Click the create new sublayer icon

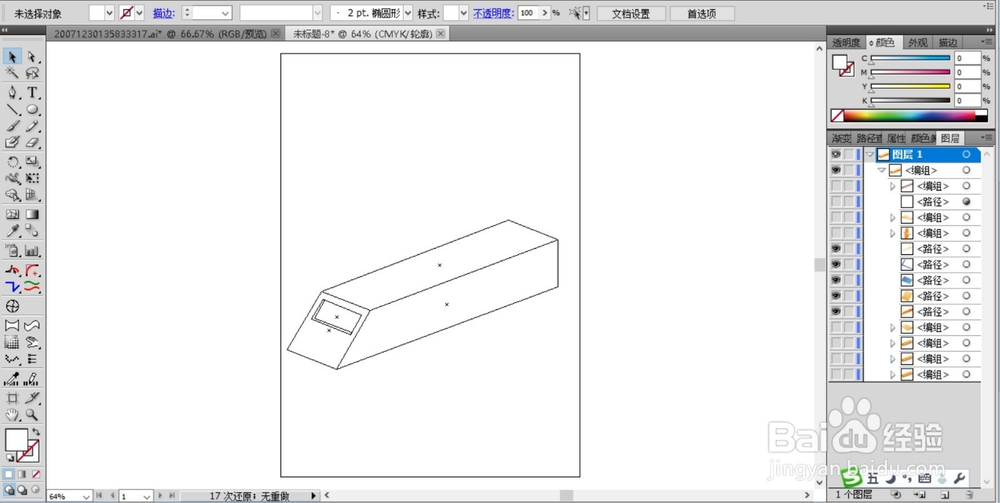tap(920, 495)
